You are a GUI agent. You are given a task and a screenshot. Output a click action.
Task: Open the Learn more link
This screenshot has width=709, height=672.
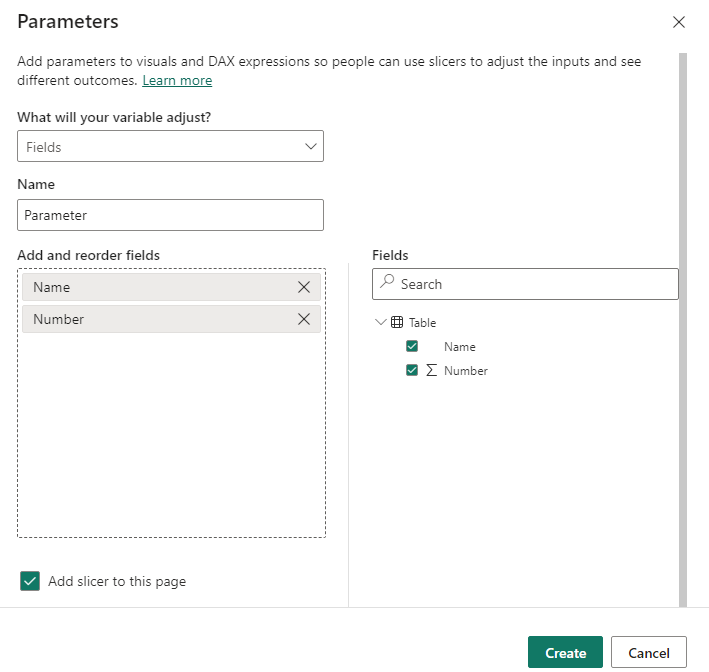pyautogui.click(x=177, y=80)
